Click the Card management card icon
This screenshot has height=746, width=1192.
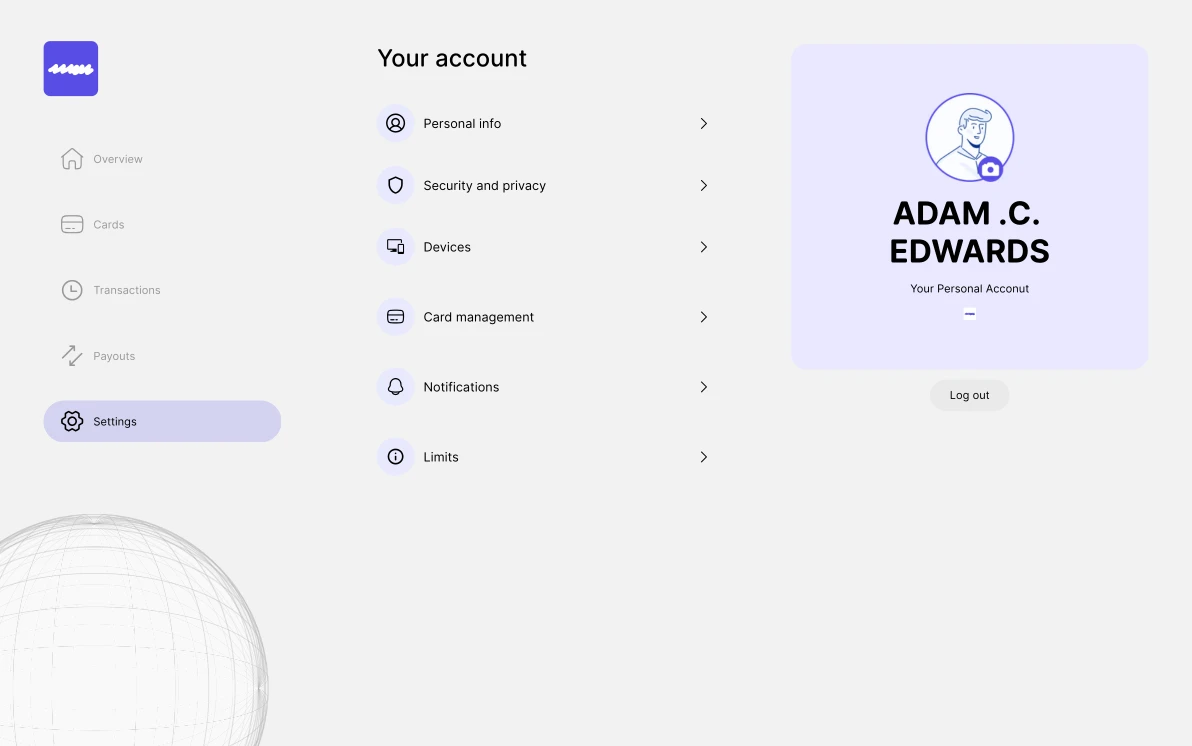tap(395, 317)
